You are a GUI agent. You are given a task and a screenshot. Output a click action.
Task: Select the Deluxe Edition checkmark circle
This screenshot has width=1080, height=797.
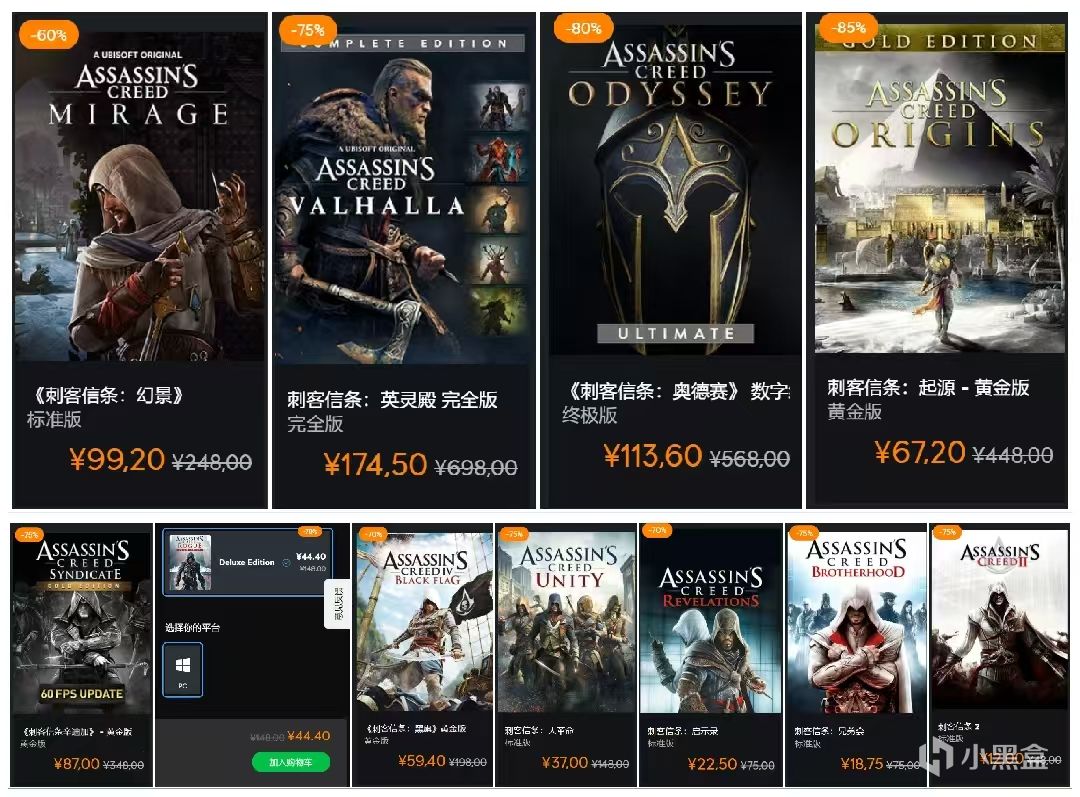point(286,562)
